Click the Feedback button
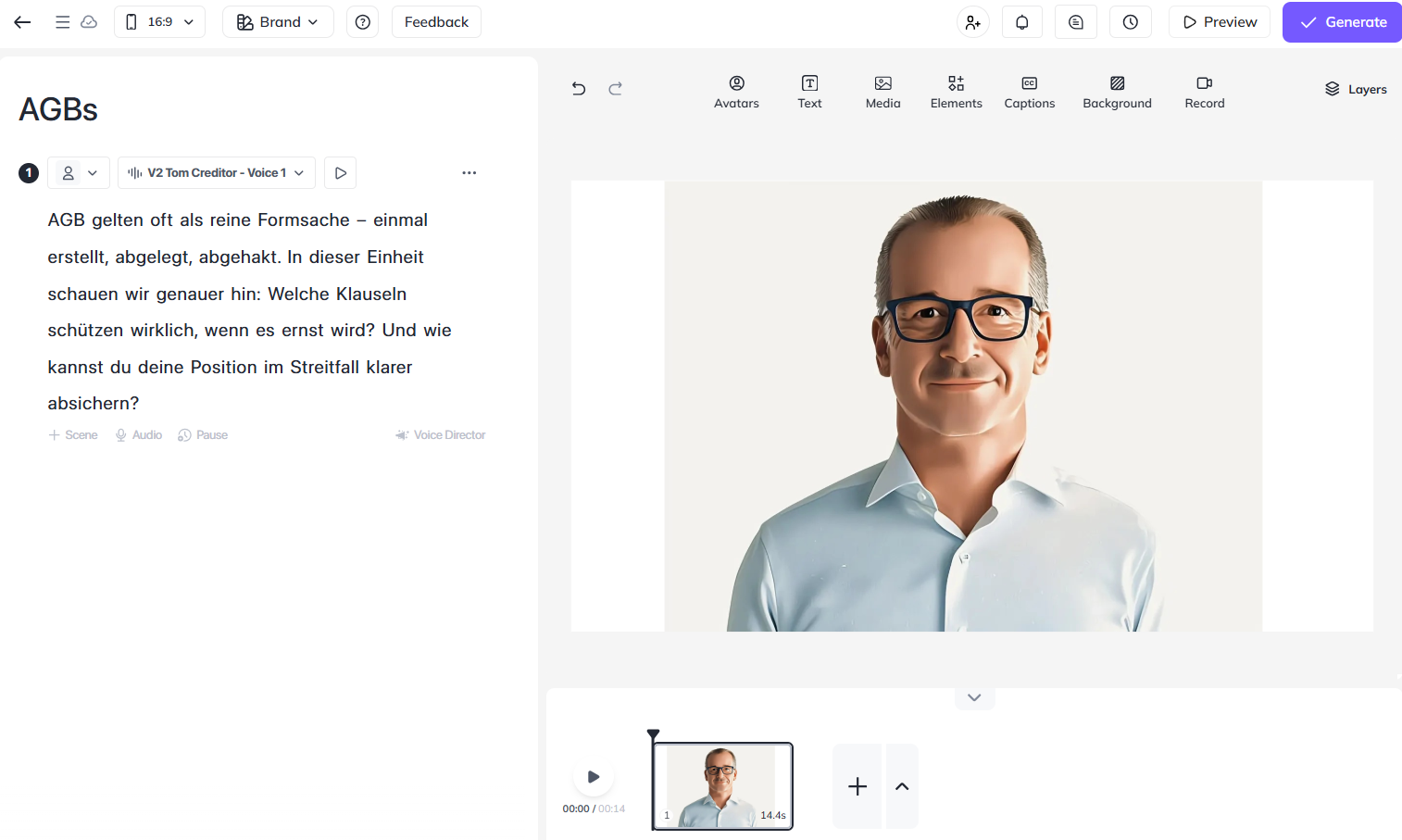 (x=436, y=22)
